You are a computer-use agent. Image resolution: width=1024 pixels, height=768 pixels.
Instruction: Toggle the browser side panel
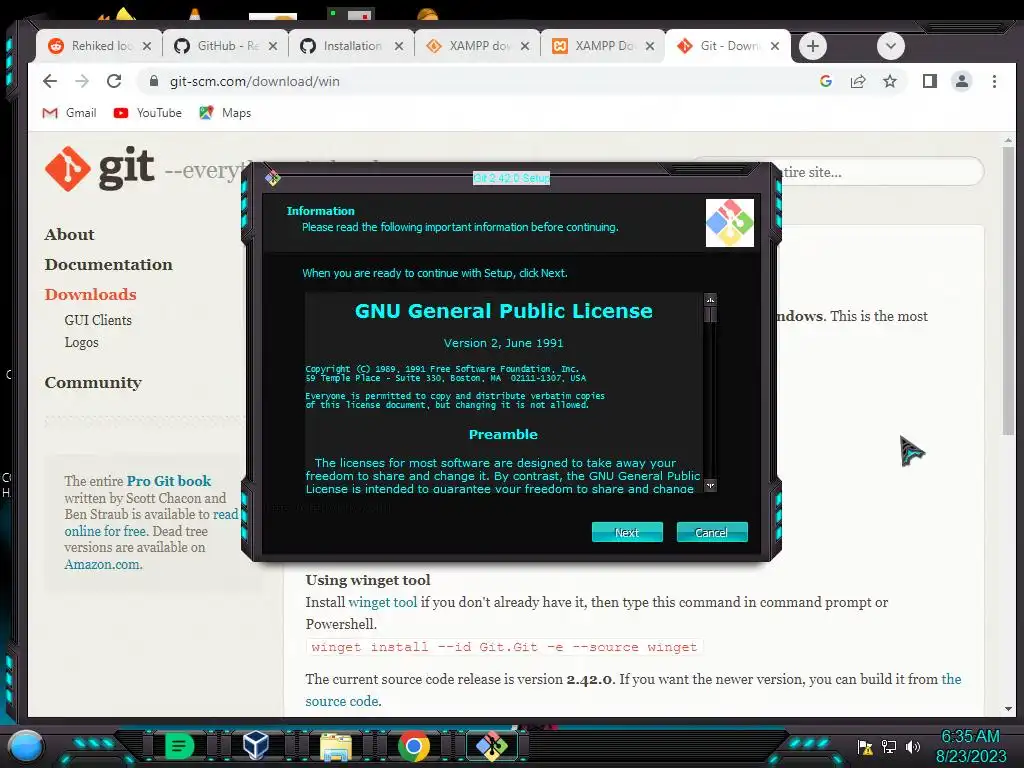[x=930, y=81]
